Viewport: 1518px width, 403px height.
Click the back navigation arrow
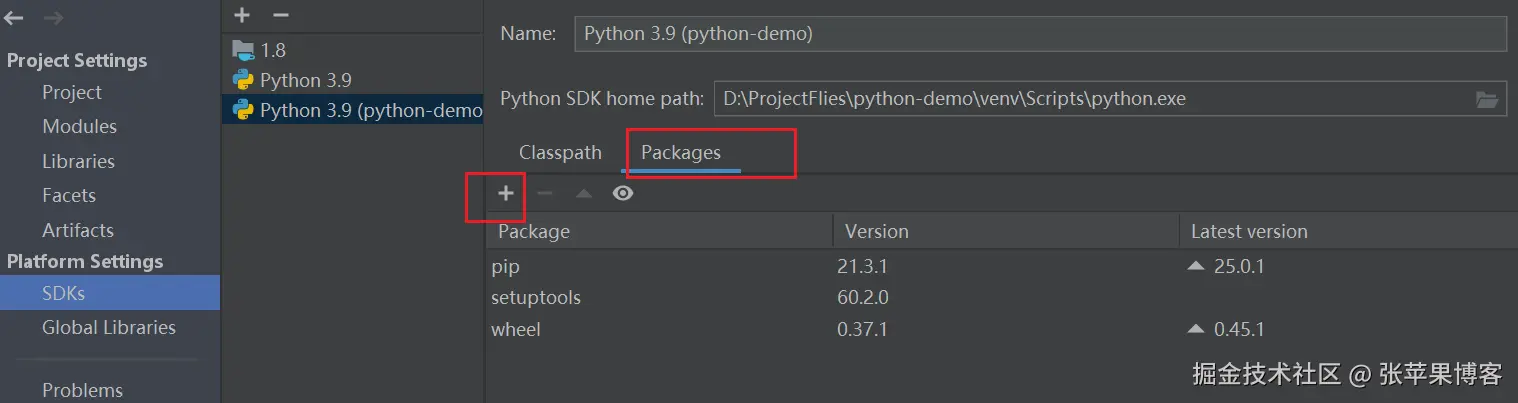[x=14, y=18]
